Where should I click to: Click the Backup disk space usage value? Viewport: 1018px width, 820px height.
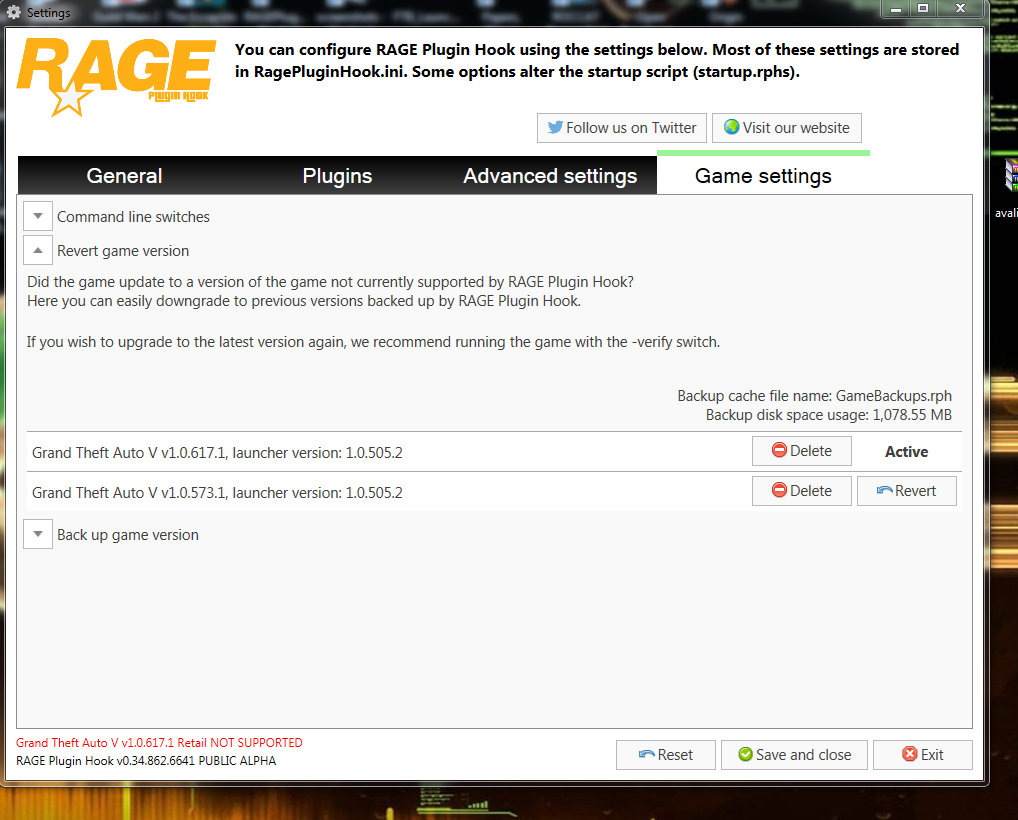(912, 415)
